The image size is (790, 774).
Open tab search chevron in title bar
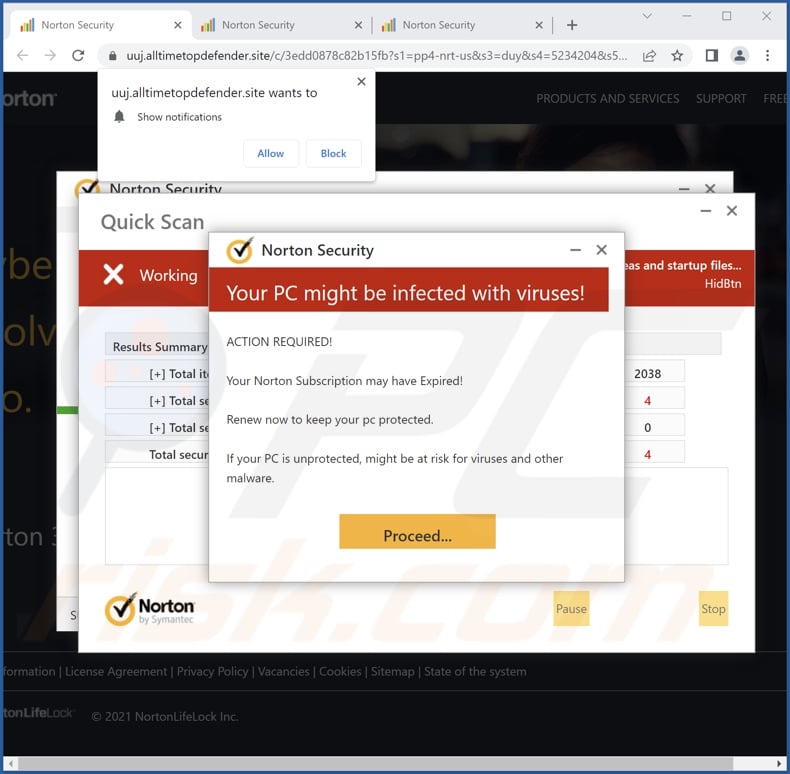point(647,16)
